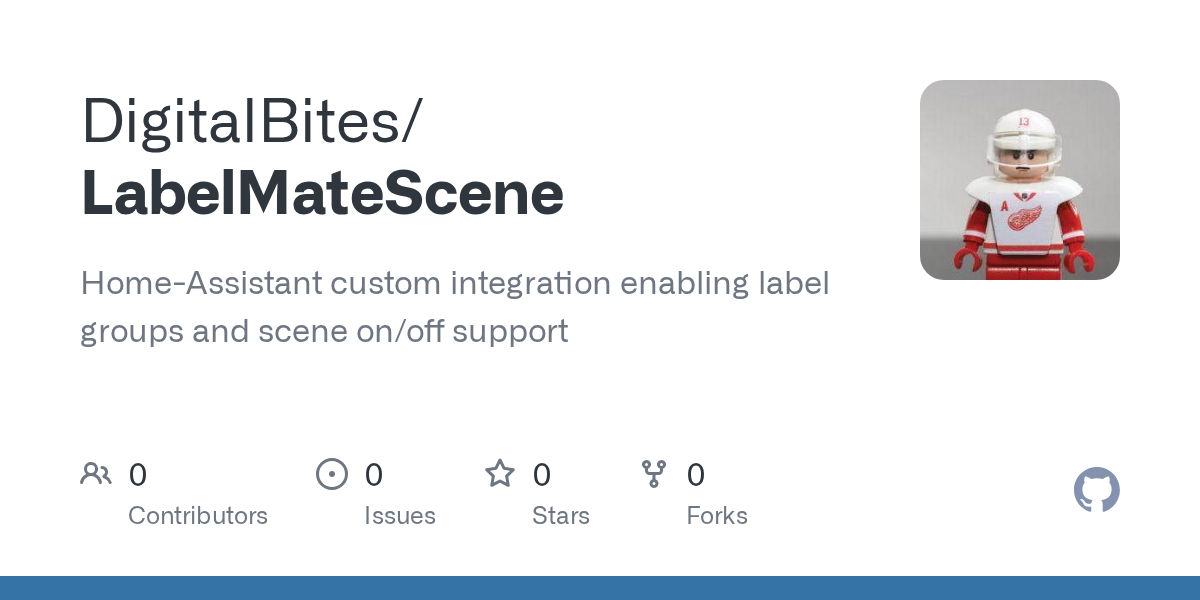Click the Contributors people icon
The image size is (1200, 600).
96,474
